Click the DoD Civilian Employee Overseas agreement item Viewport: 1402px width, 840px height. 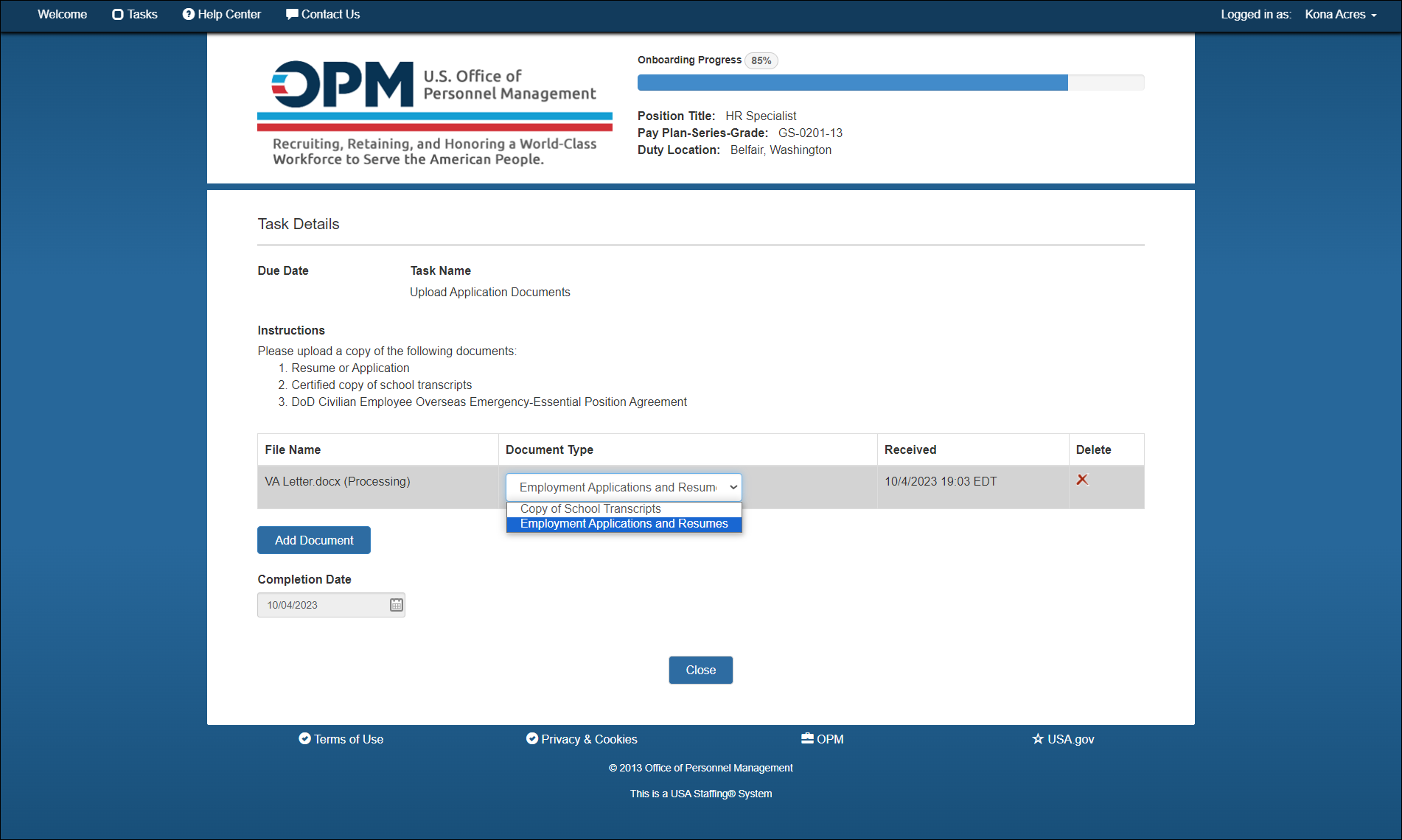click(x=489, y=402)
